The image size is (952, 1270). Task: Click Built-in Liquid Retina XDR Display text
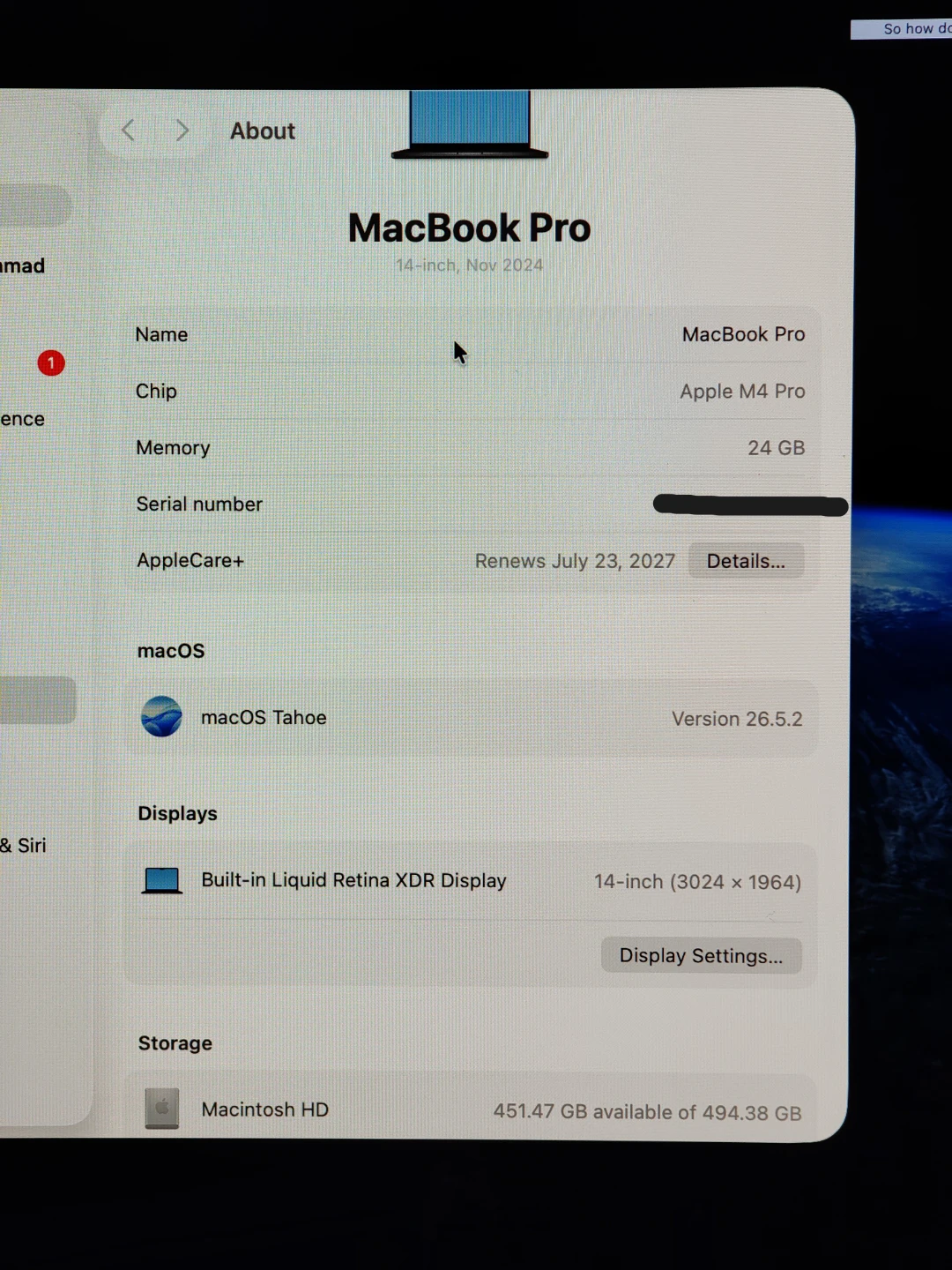click(353, 880)
